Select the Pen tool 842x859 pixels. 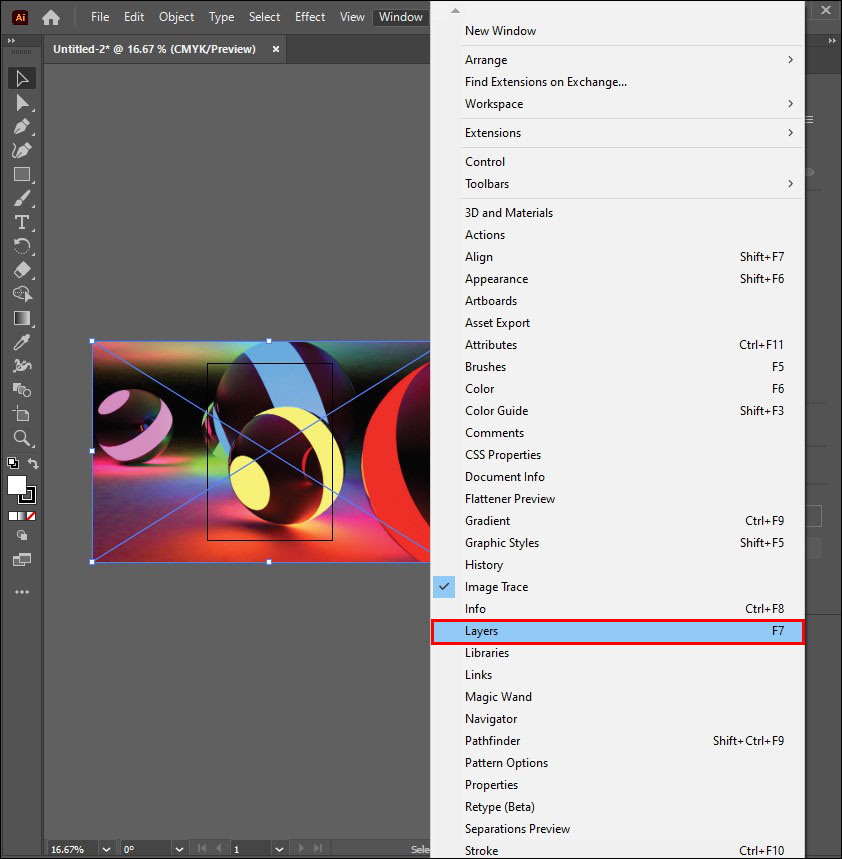(21, 127)
